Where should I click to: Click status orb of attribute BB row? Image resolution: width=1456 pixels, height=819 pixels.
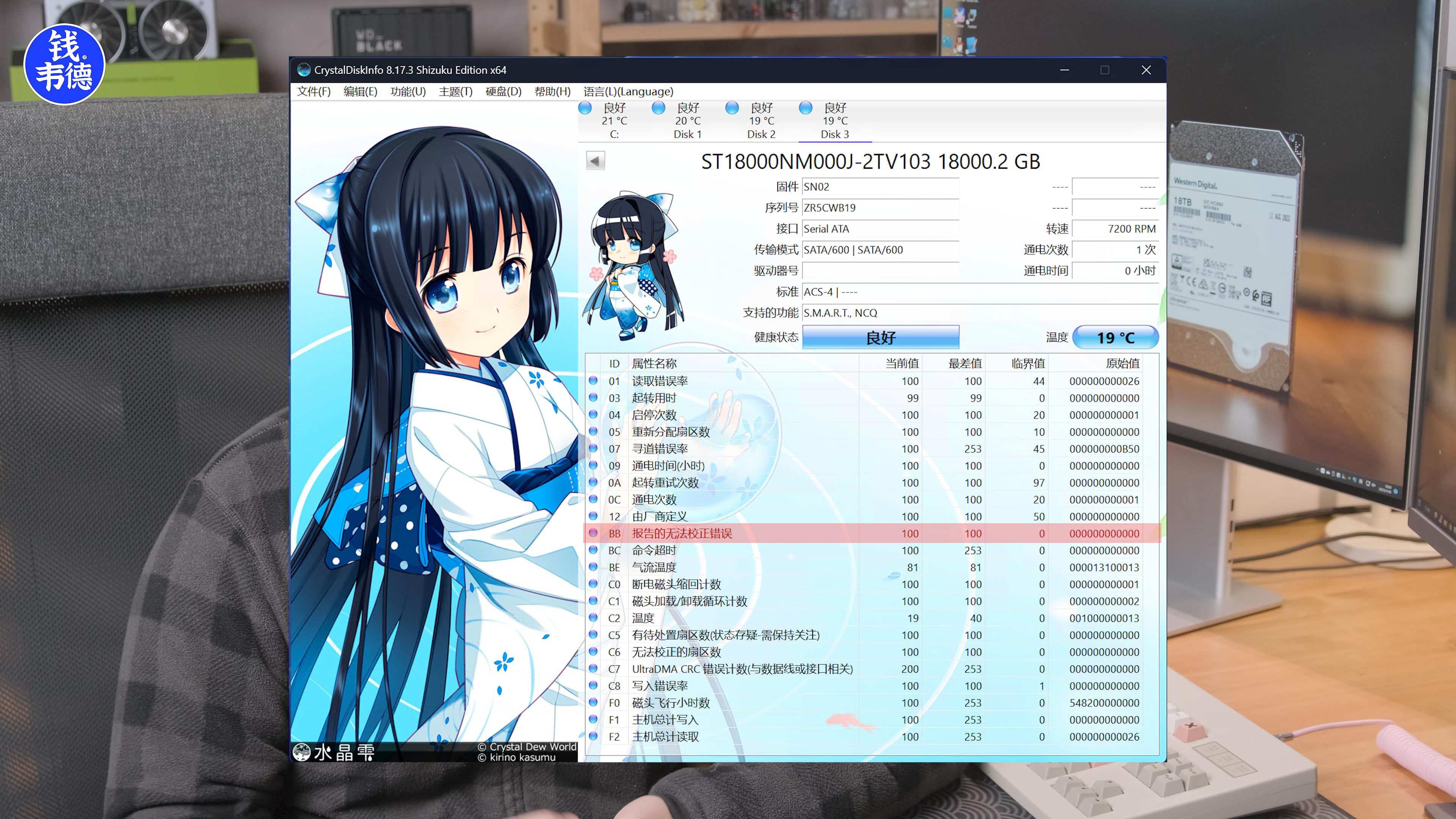[x=593, y=533]
